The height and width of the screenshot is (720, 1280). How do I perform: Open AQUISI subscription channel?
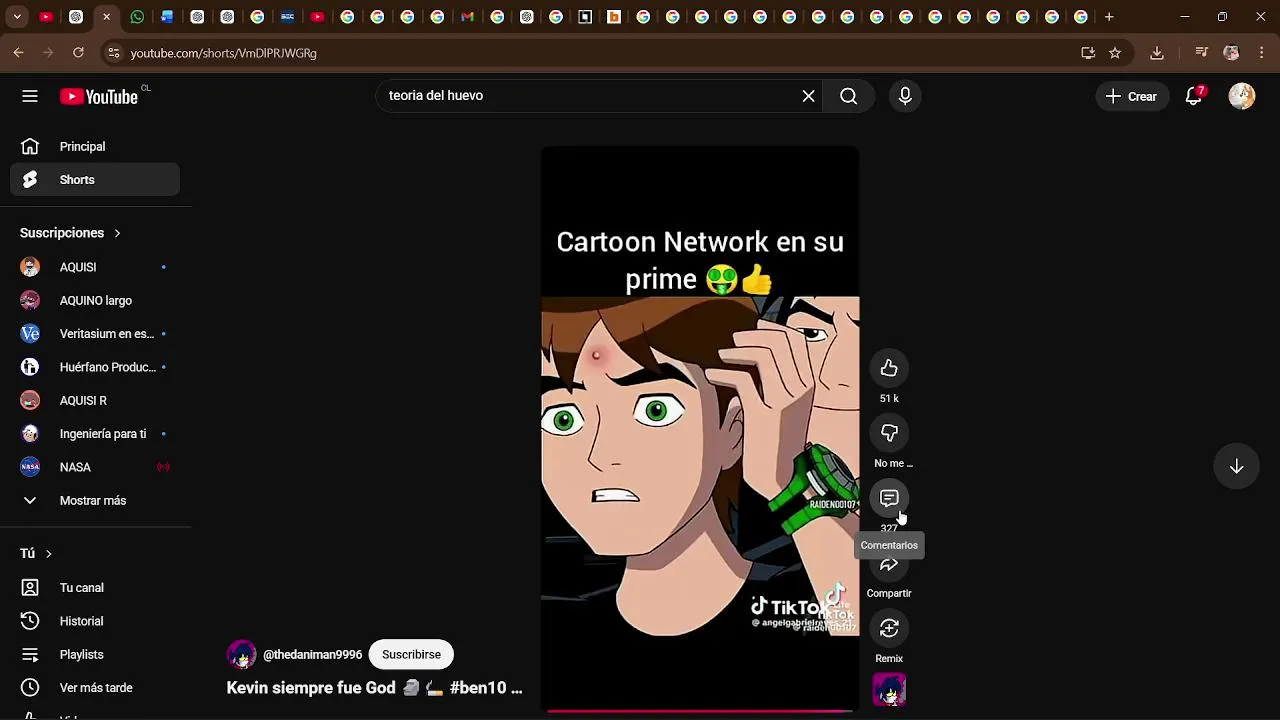[95, 267]
